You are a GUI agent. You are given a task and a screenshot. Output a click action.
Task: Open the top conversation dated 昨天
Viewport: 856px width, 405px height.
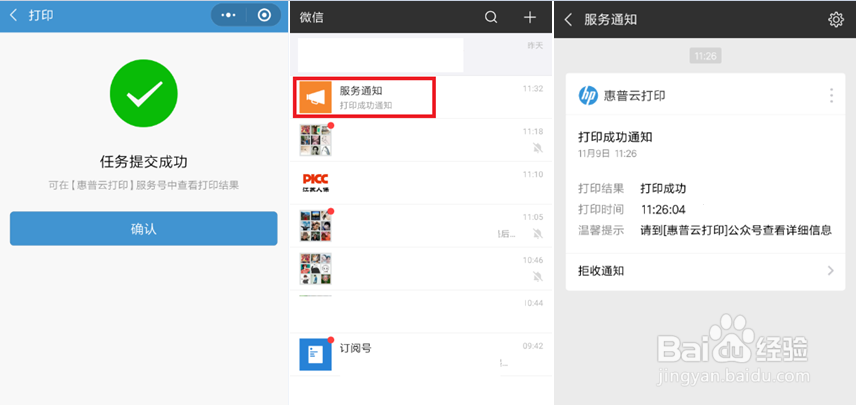pyautogui.click(x=420, y=54)
